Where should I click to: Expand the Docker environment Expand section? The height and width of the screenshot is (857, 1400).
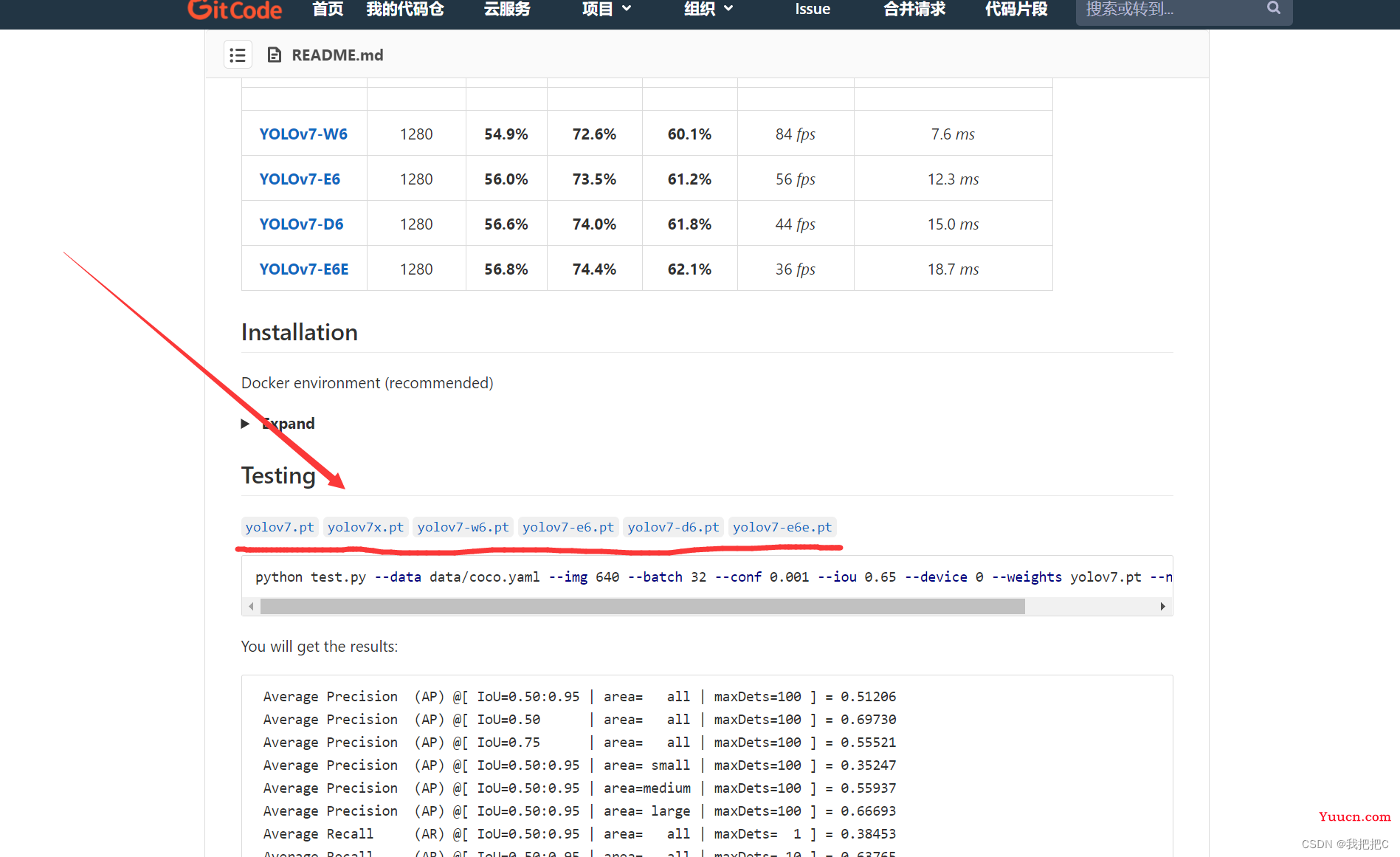tap(279, 424)
